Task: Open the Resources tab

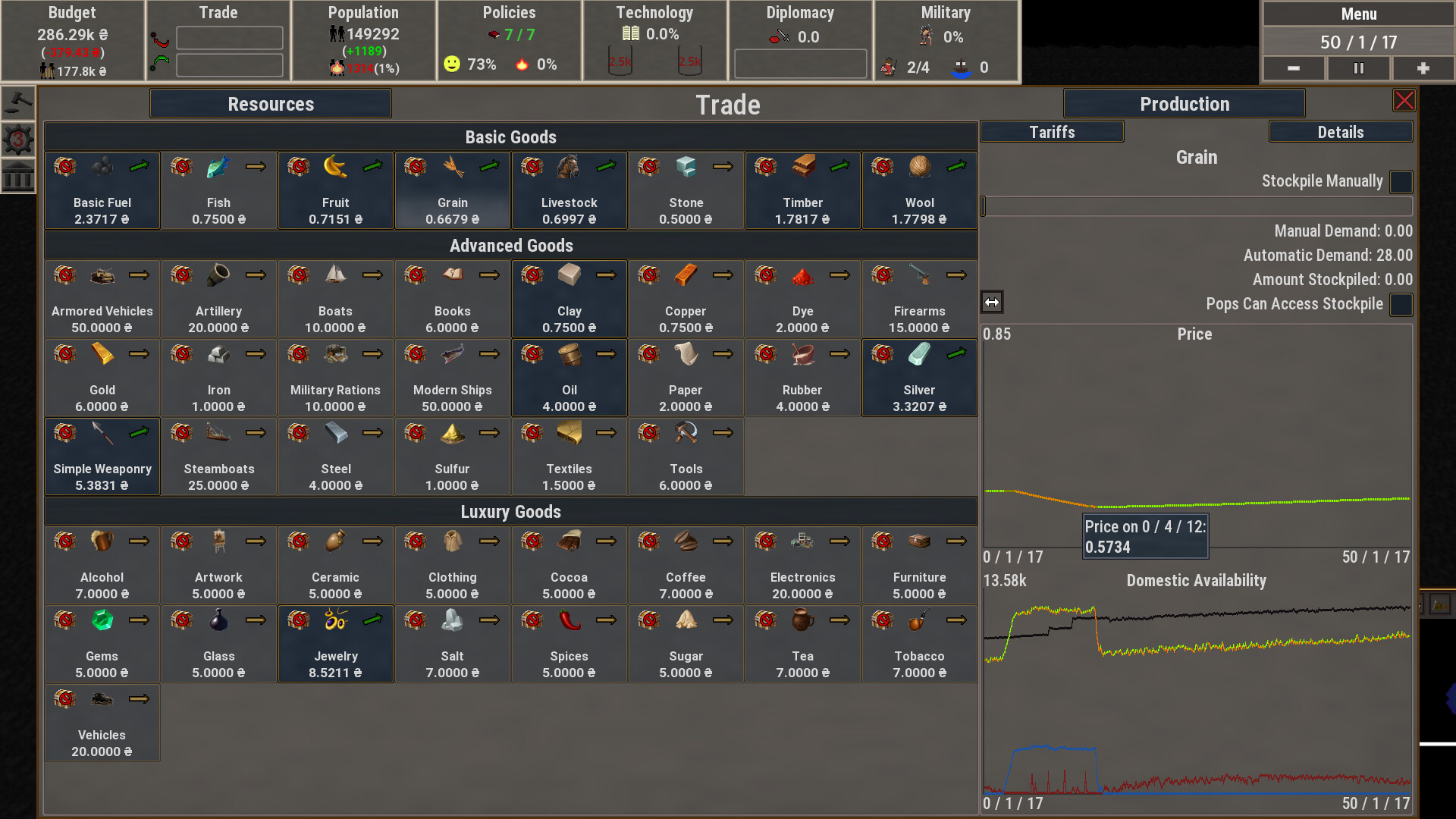Action: (271, 104)
